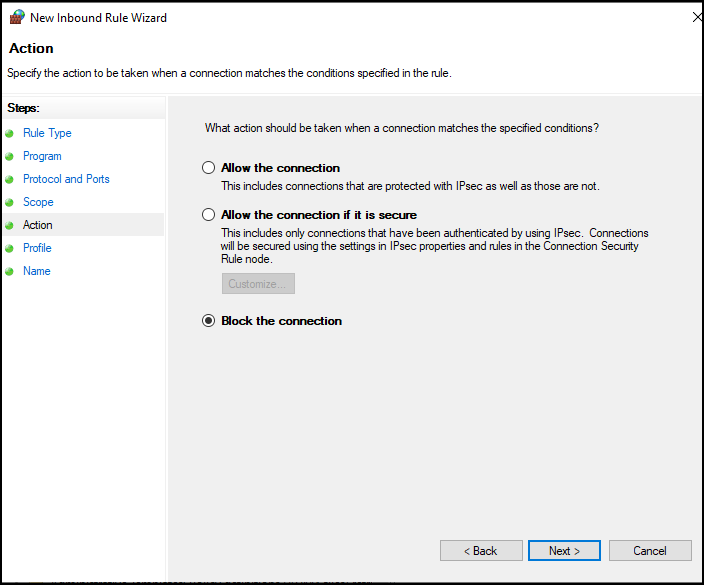Screen dimensions: 704x585
Task: Choose Allow the connection if it is secure
Action: pos(208,215)
